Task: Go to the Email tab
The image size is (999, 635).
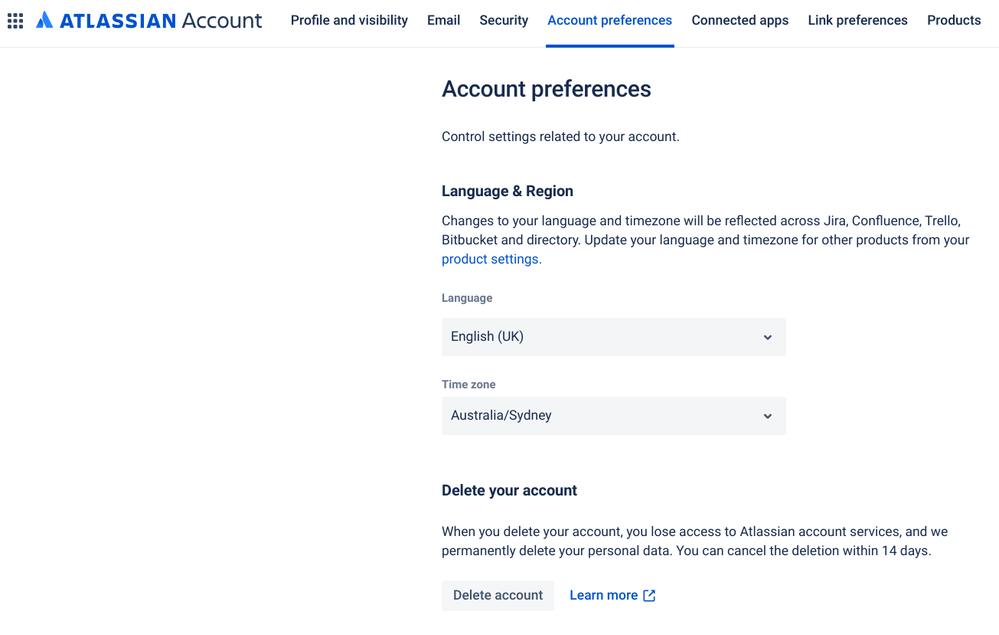Action: tap(443, 20)
